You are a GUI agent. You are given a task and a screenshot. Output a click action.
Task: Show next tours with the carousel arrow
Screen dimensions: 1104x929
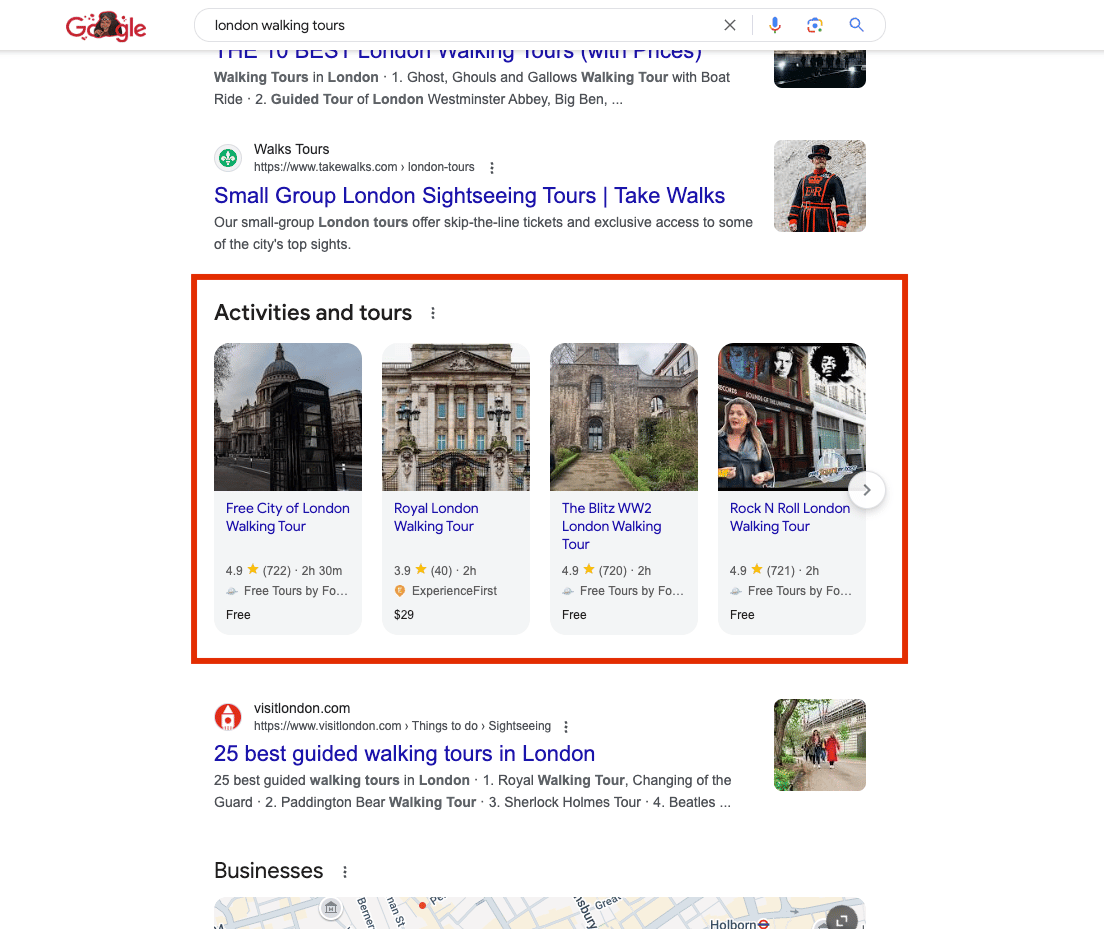pyautogui.click(x=867, y=490)
